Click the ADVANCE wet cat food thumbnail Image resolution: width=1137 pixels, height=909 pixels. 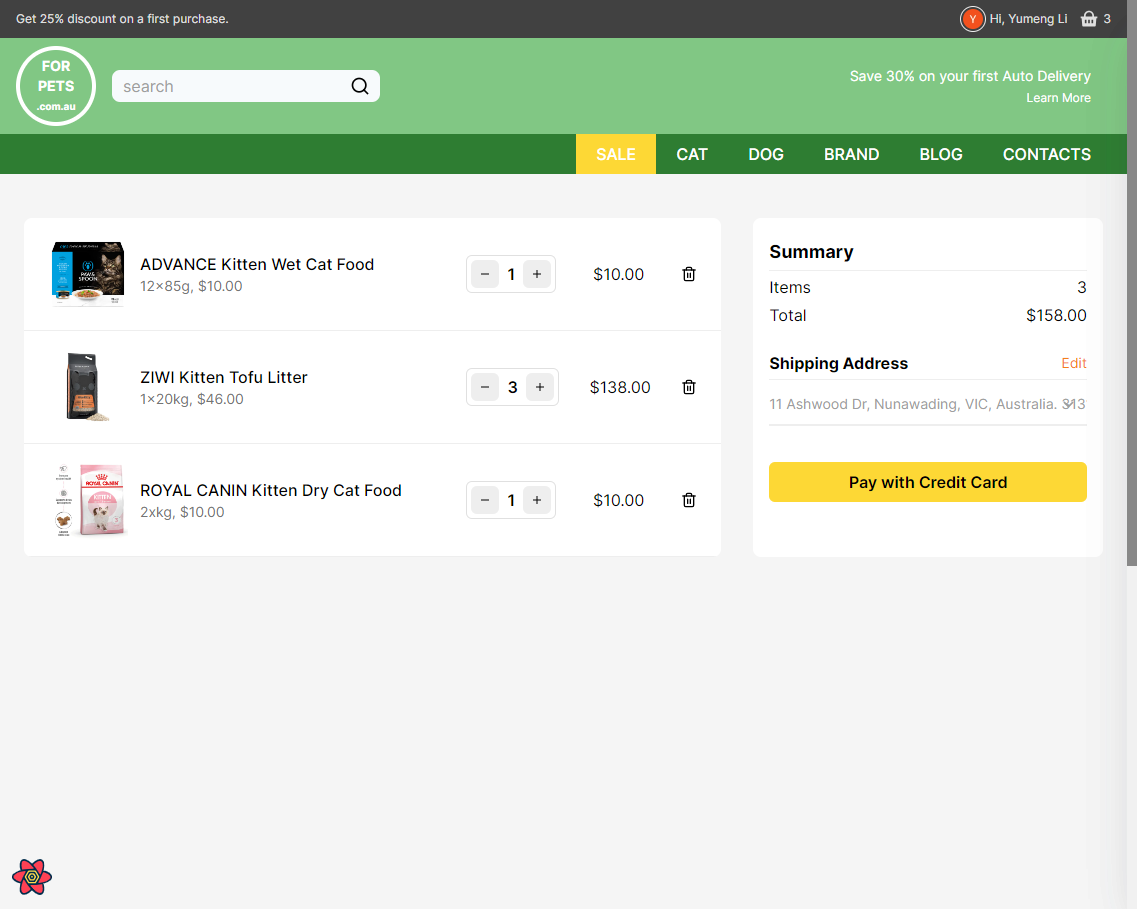click(x=88, y=274)
